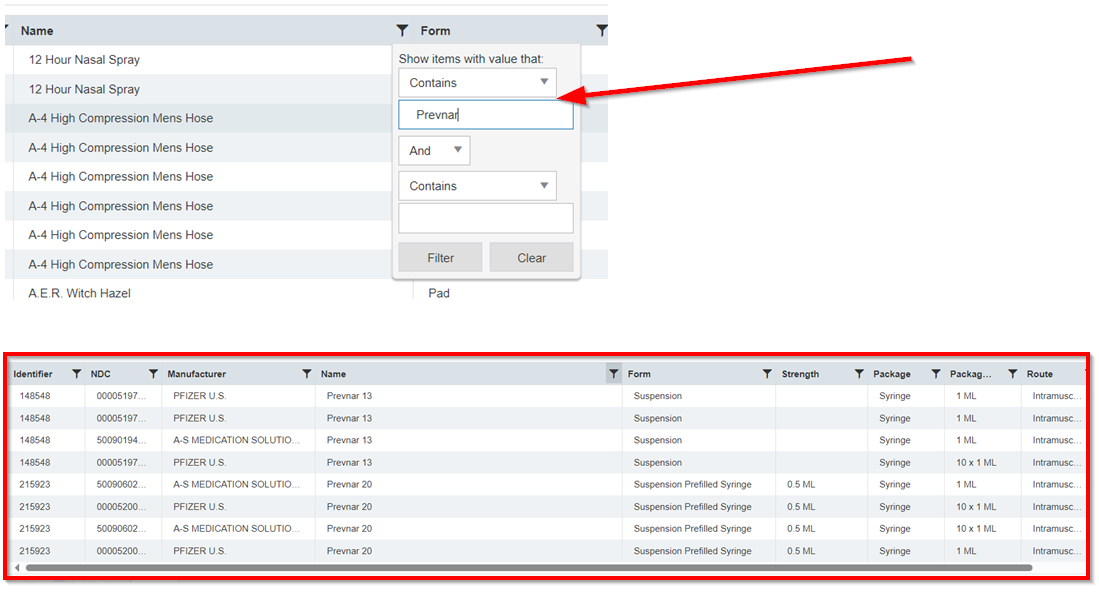This screenshot has width=1099, height=597.
Task: Sort by NDC column header
Action: 100,374
